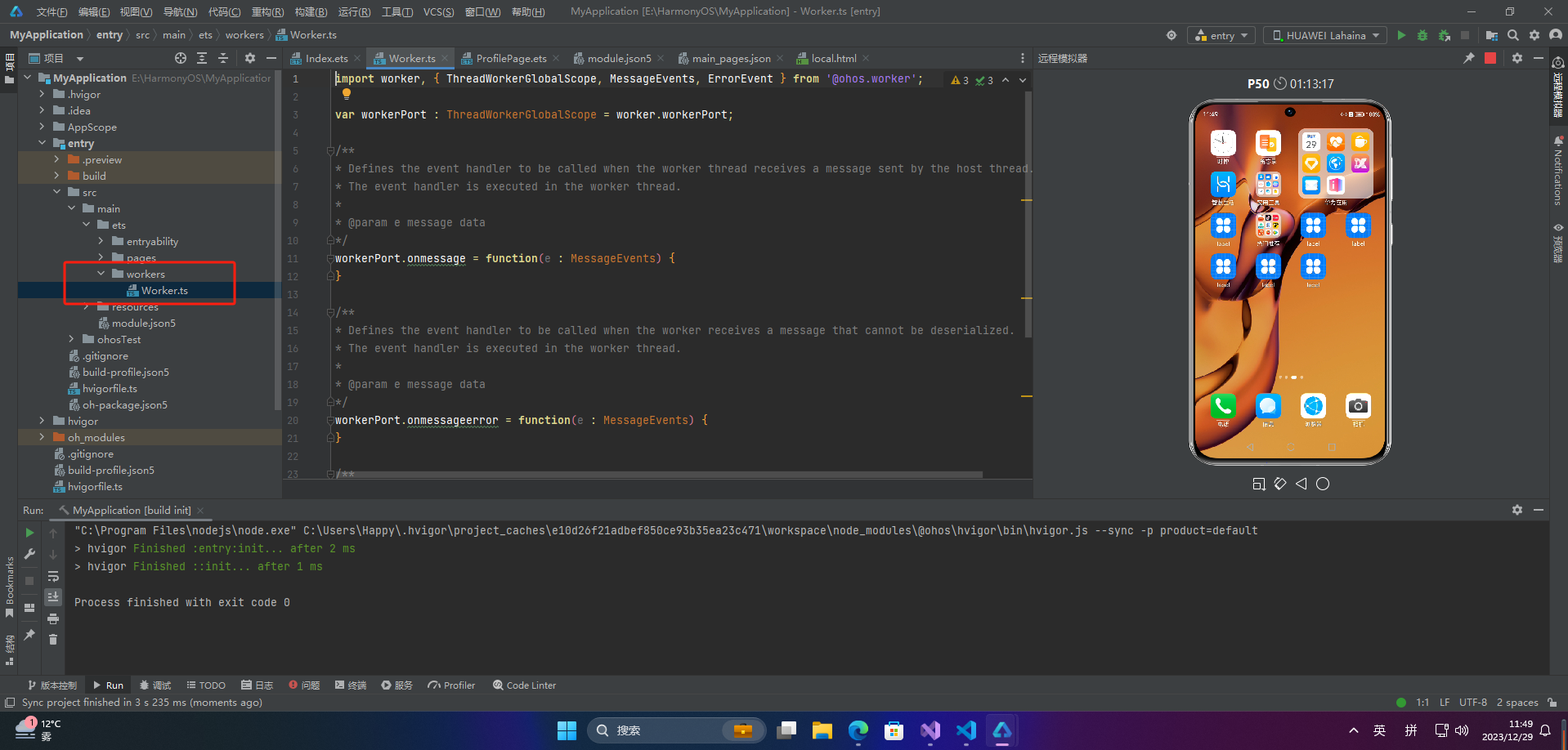Run the entry configuration with green play button
This screenshot has width=1568, height=750.
coord(1401,35)
